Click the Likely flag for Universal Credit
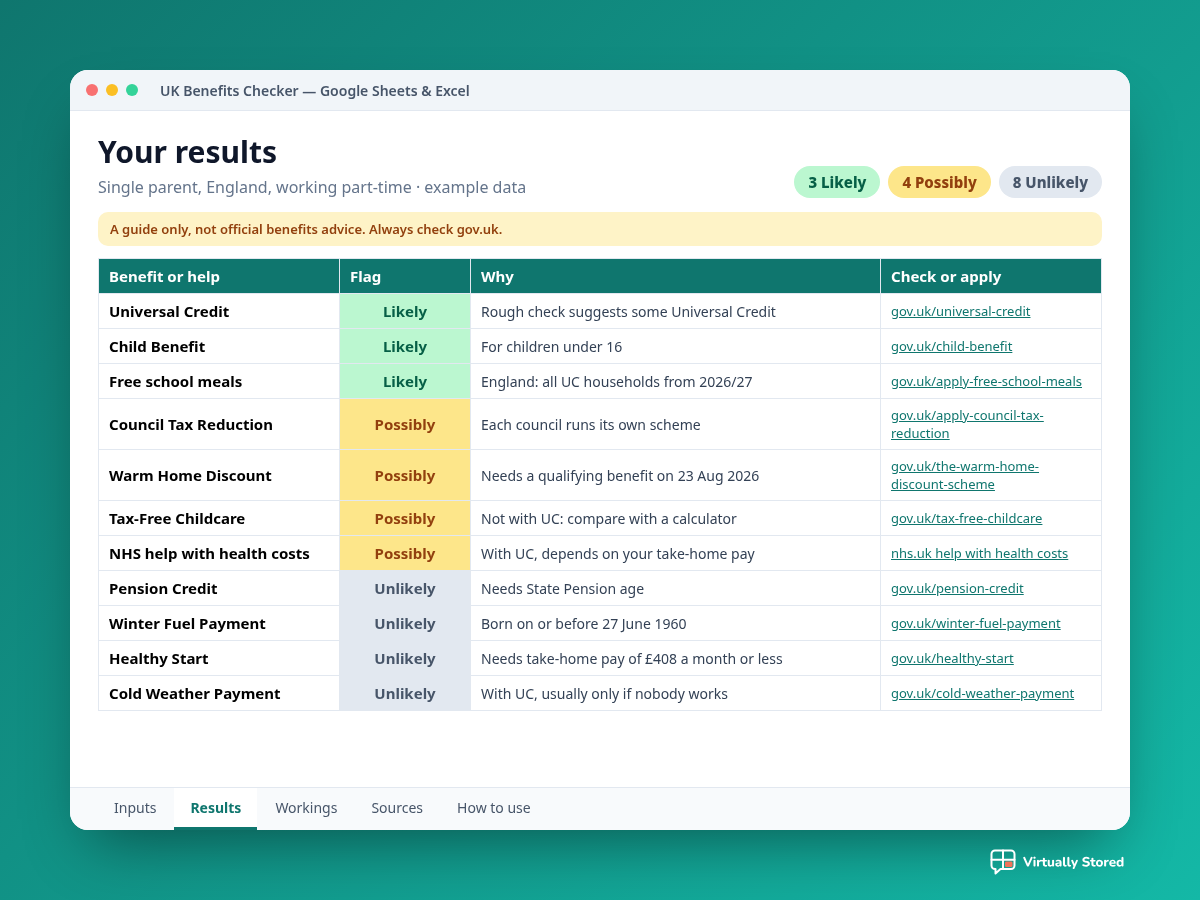The width and height of the screenshot is (1200, 900). (405, 311)
